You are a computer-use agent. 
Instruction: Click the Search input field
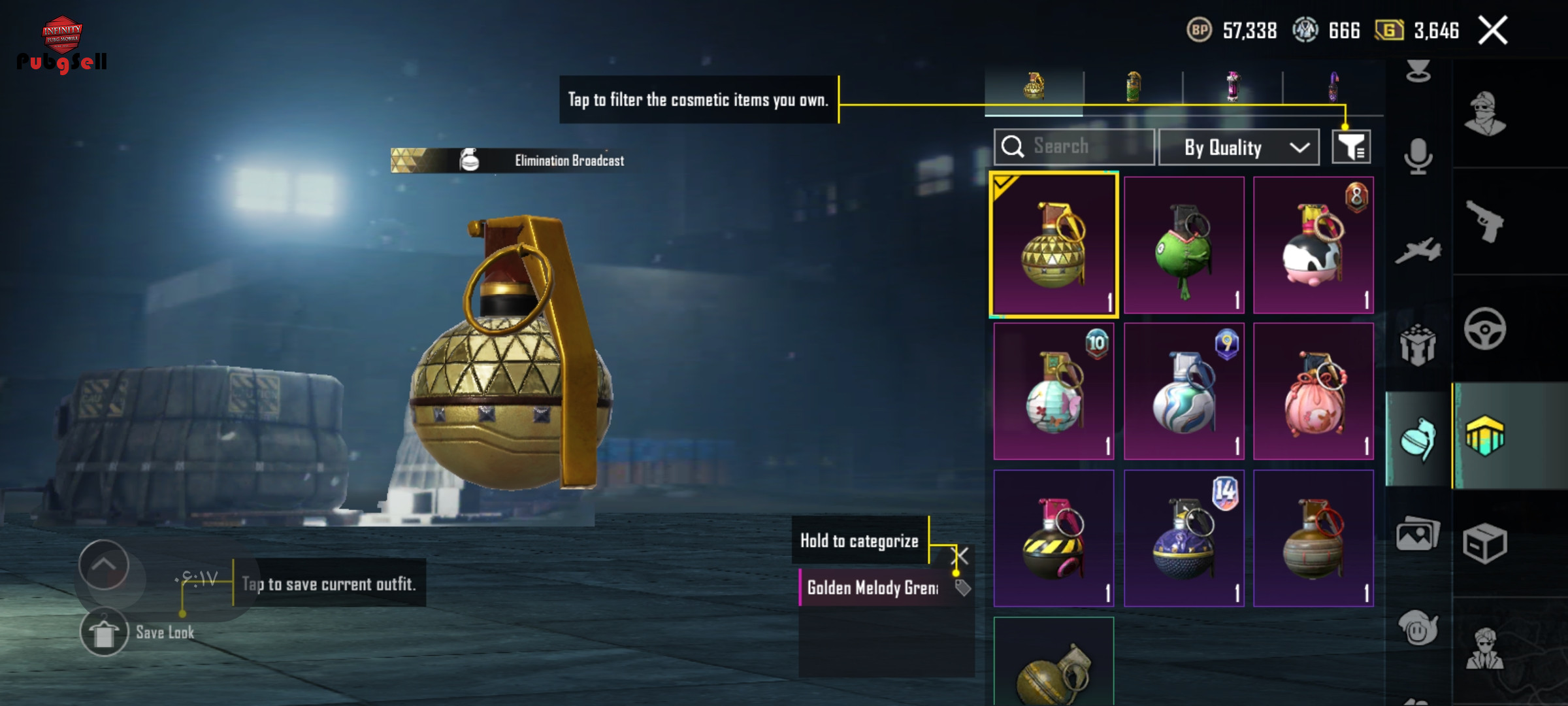coord(1074,146)
